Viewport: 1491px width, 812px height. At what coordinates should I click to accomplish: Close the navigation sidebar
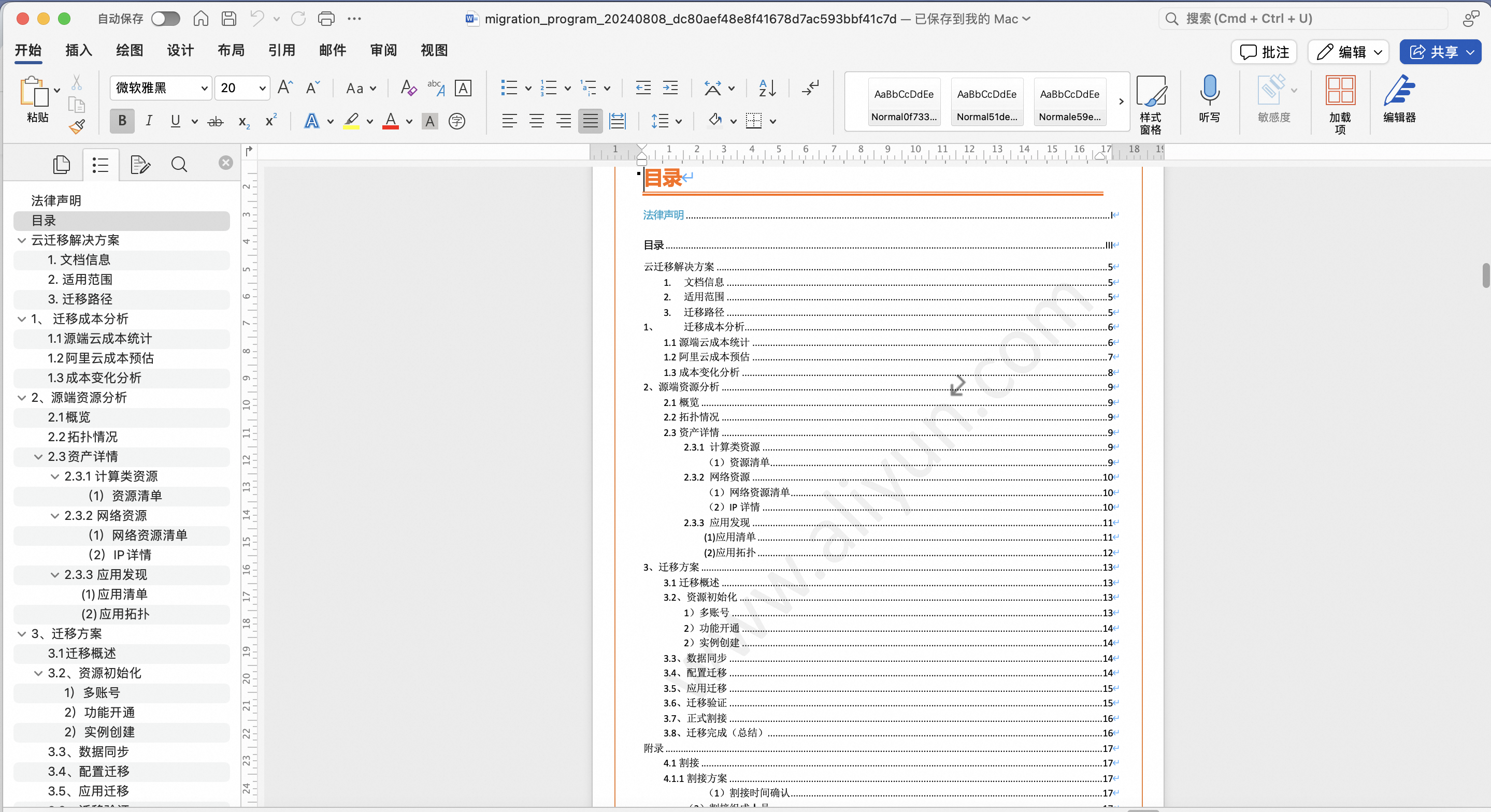pos(226,163)
